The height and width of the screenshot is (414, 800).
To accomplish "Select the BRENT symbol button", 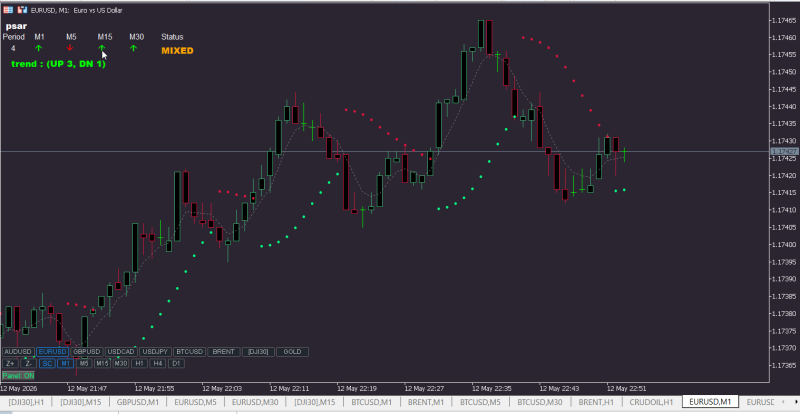I will (x=223, y=352).
